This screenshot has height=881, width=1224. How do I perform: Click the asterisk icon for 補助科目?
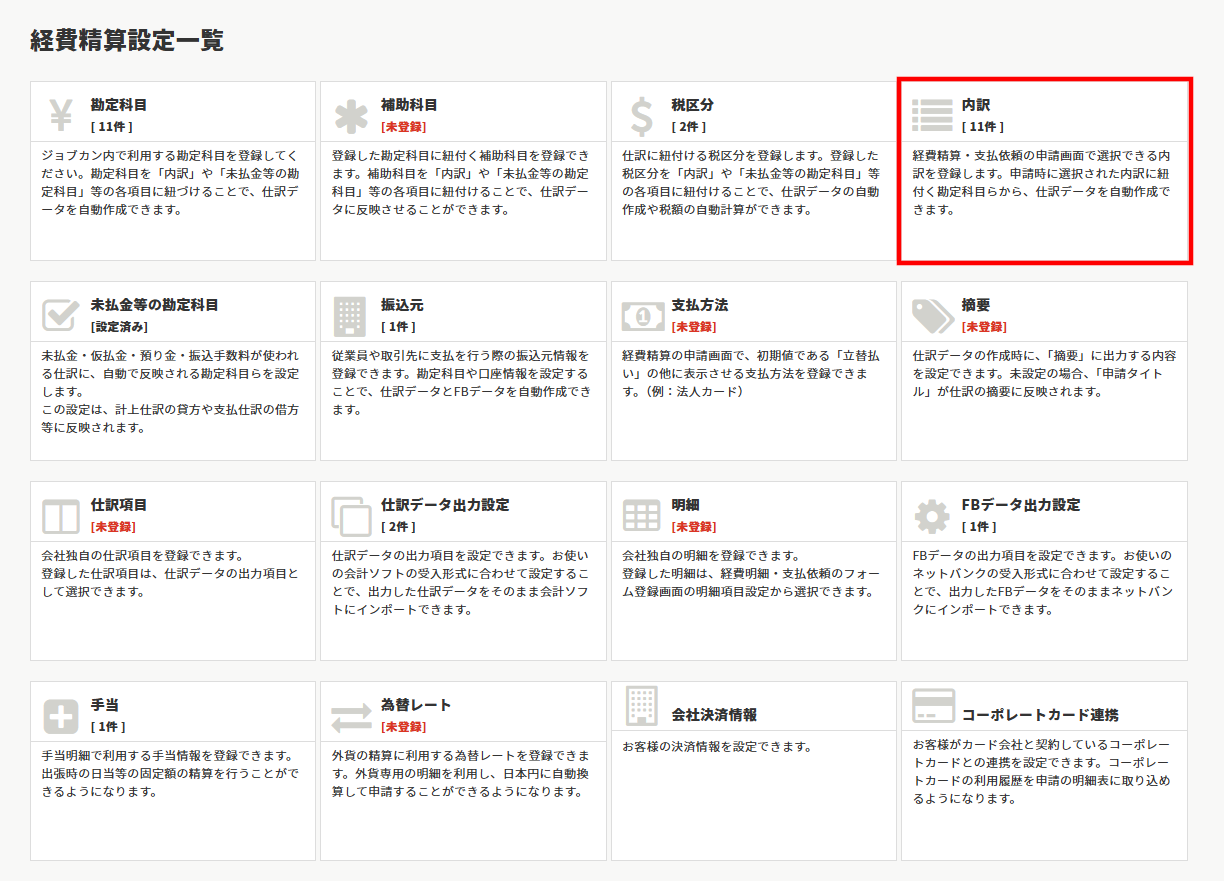(351, 116)
